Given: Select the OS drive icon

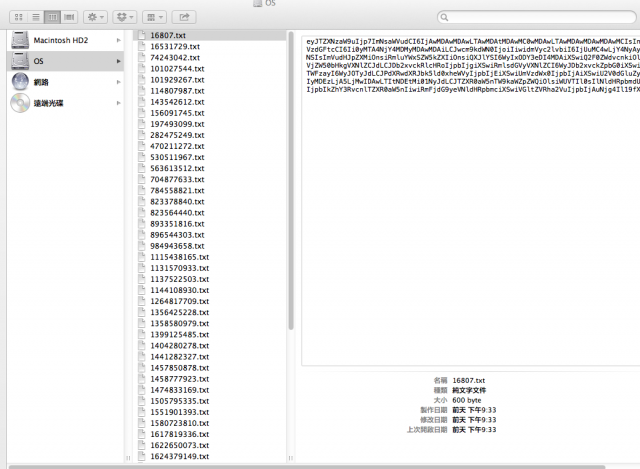Looking at the screenshot, I should click(x=20, y=61).
